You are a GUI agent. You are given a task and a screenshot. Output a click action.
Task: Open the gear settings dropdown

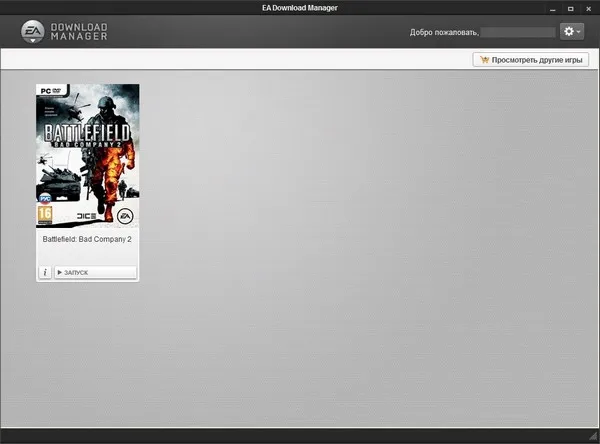click(572, 31)
